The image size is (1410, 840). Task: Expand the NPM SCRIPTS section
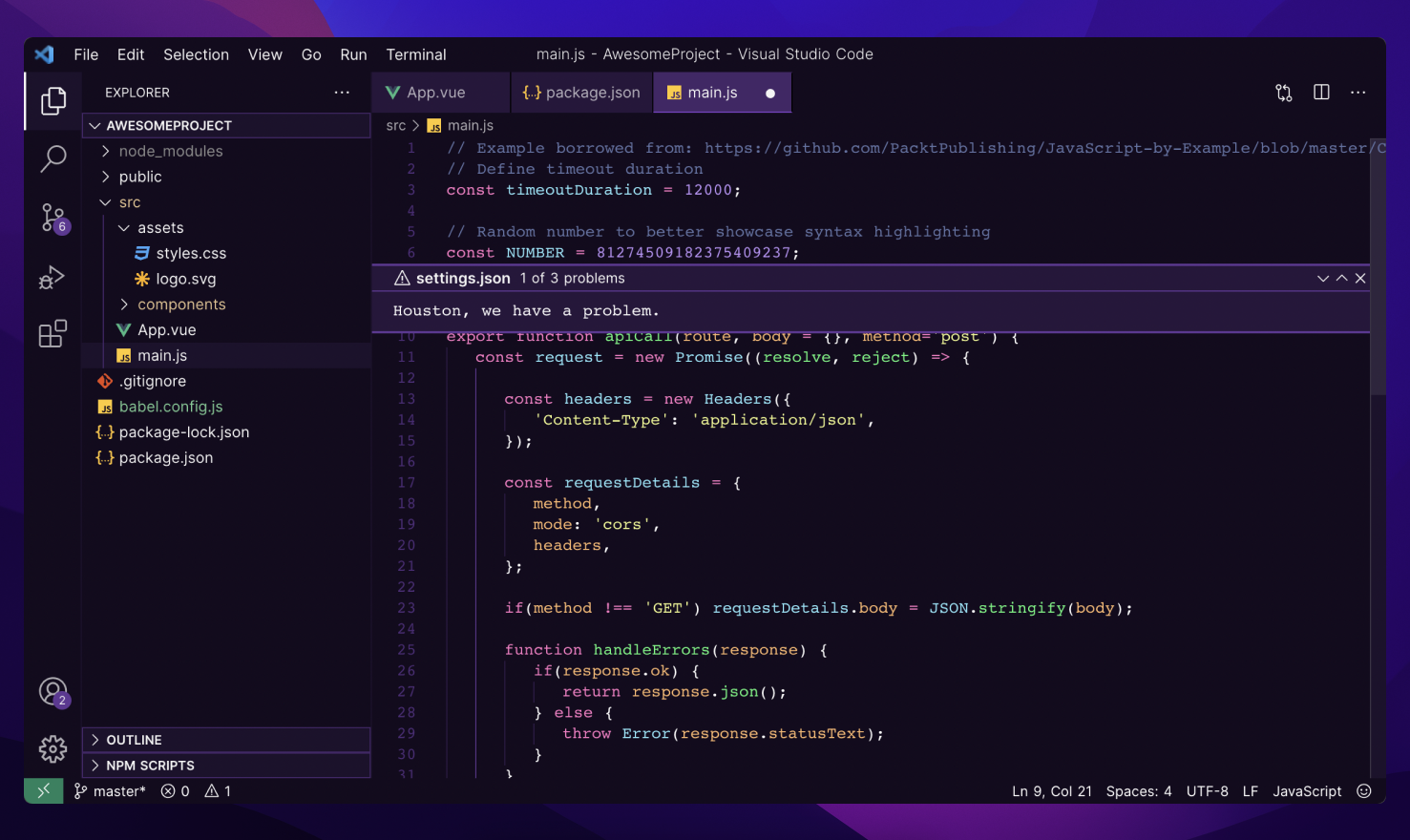click(227, 766)
